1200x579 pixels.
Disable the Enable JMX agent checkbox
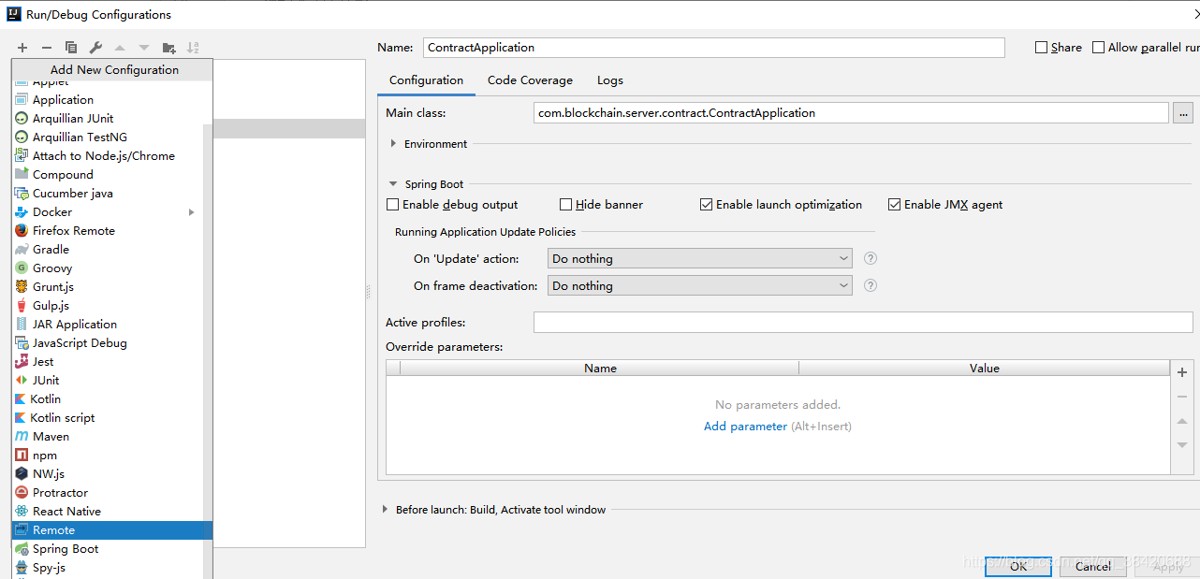click(894, 205)
